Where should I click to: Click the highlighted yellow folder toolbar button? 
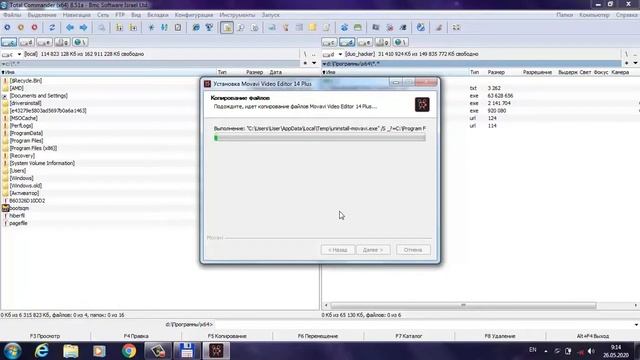pos(227,27)
